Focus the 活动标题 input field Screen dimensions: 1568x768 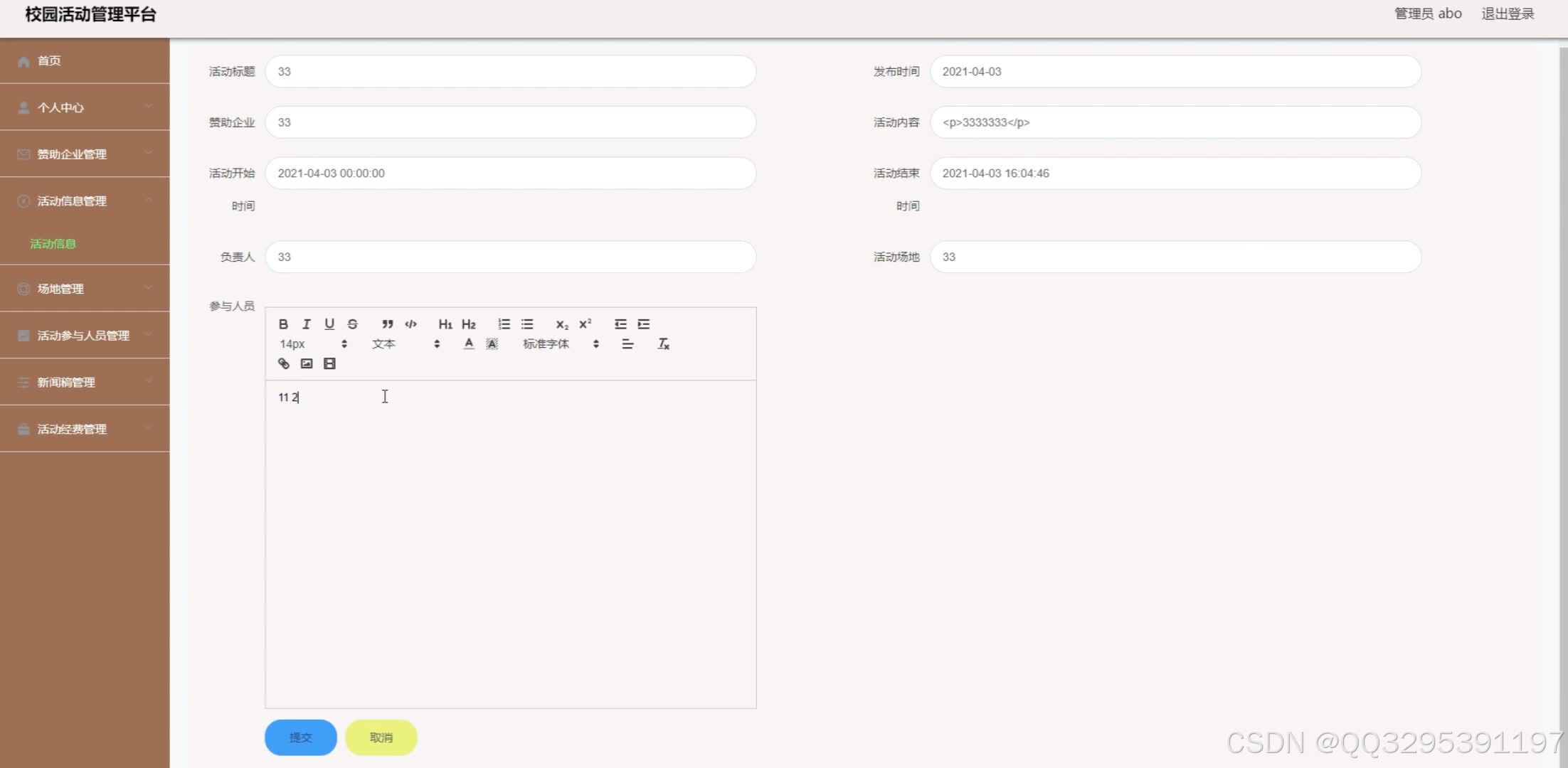click(x=511, y=71)
